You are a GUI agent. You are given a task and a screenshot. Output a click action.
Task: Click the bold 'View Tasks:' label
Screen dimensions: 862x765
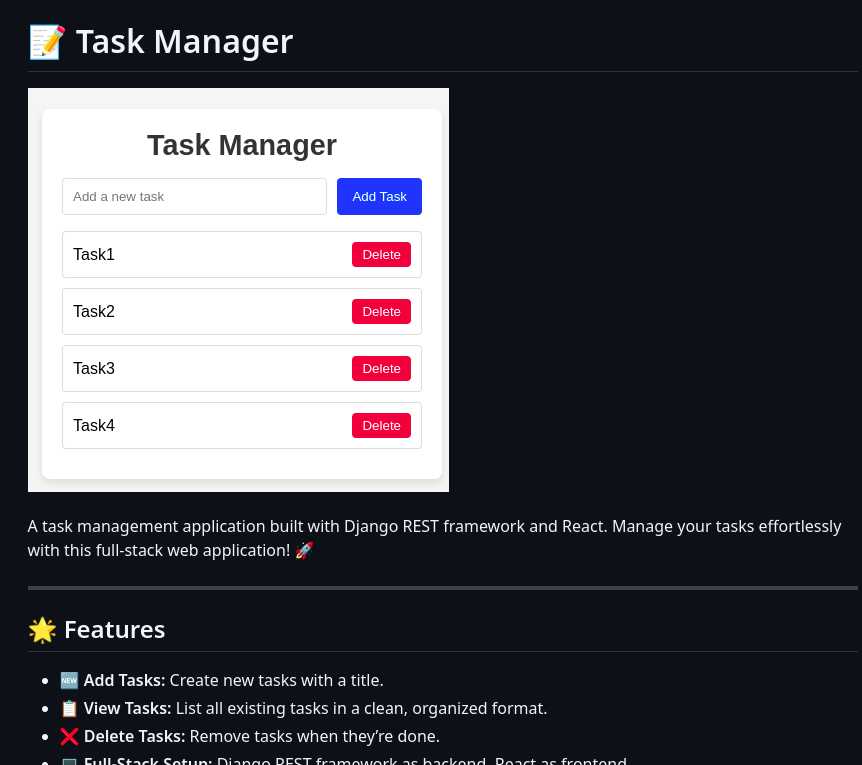pos(127,708)
